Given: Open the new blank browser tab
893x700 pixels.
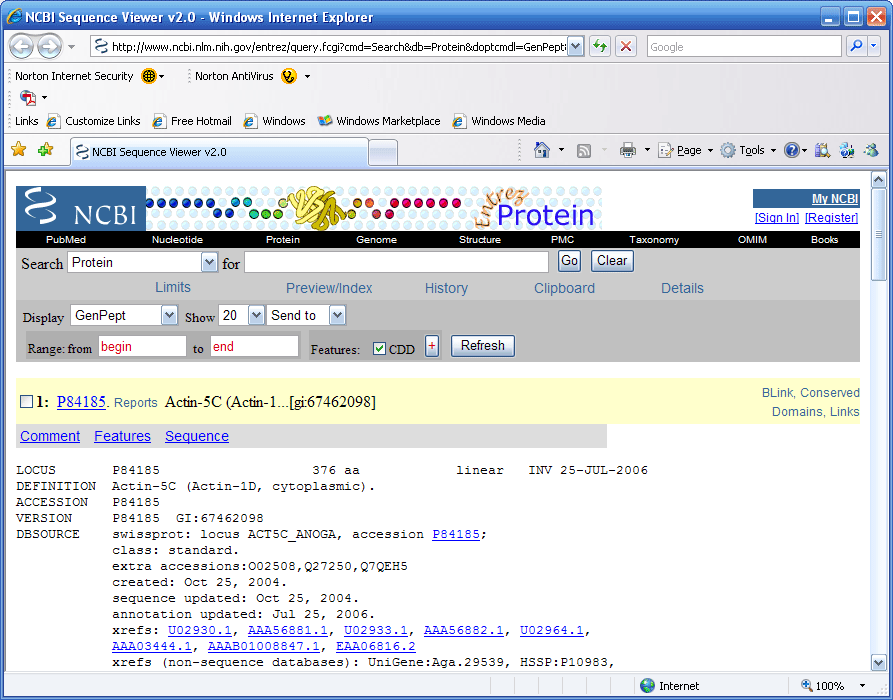Looking at the screenshot, I should pyautogui.click(x=383, y=153).
